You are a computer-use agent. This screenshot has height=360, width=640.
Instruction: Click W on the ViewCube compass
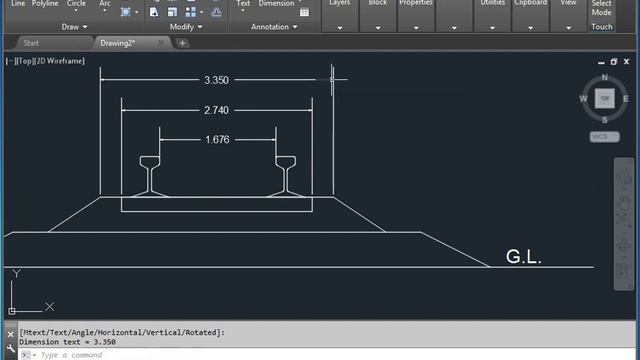[x=583, y=99]
